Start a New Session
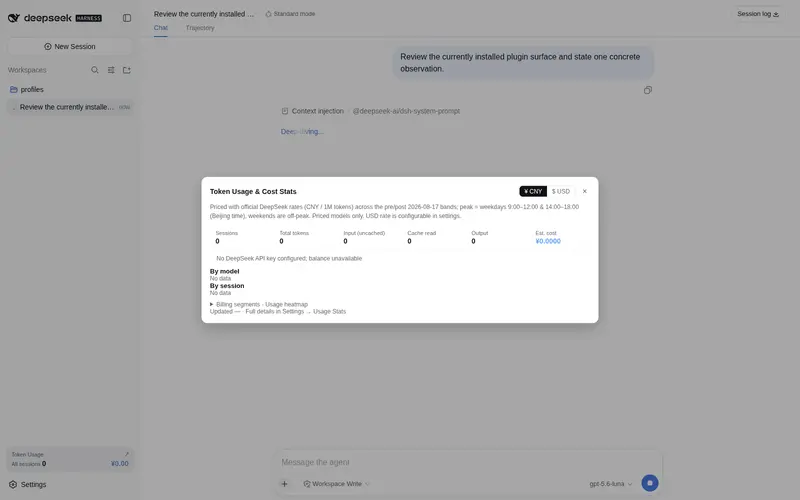 coord(70,46)
